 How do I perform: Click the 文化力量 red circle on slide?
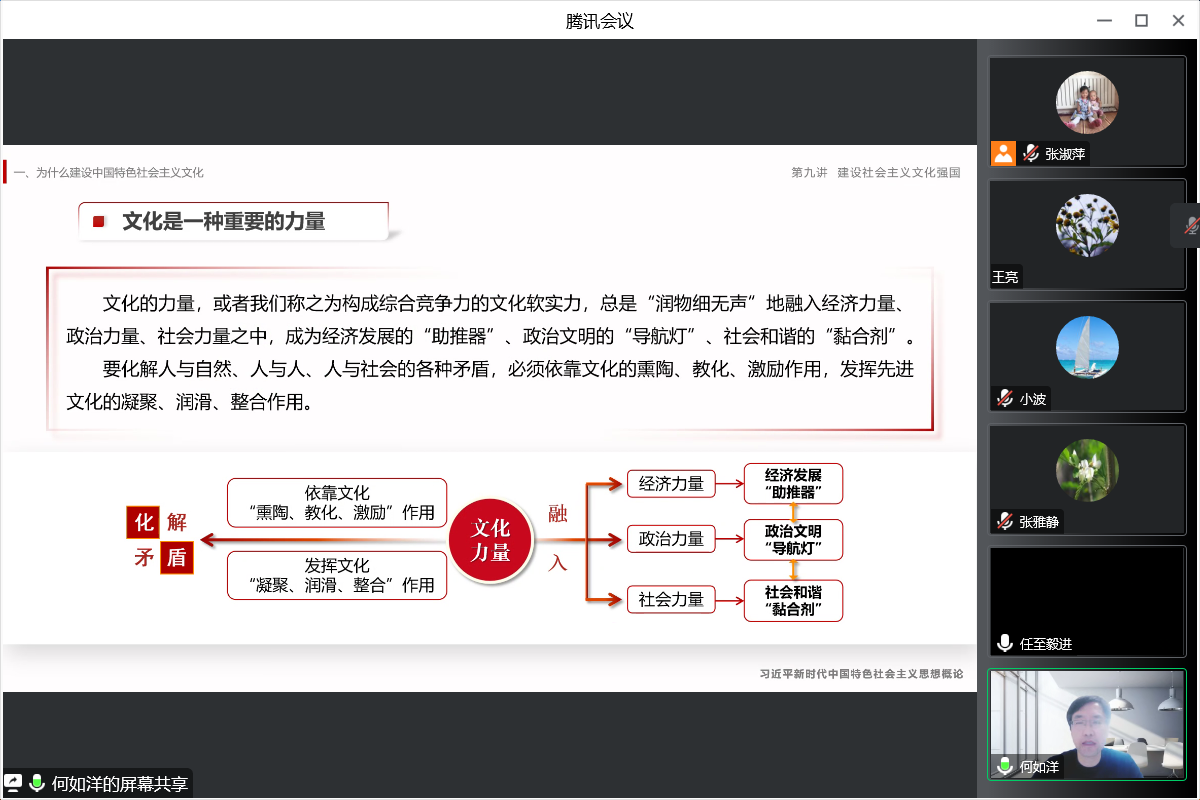click(490, 540)
